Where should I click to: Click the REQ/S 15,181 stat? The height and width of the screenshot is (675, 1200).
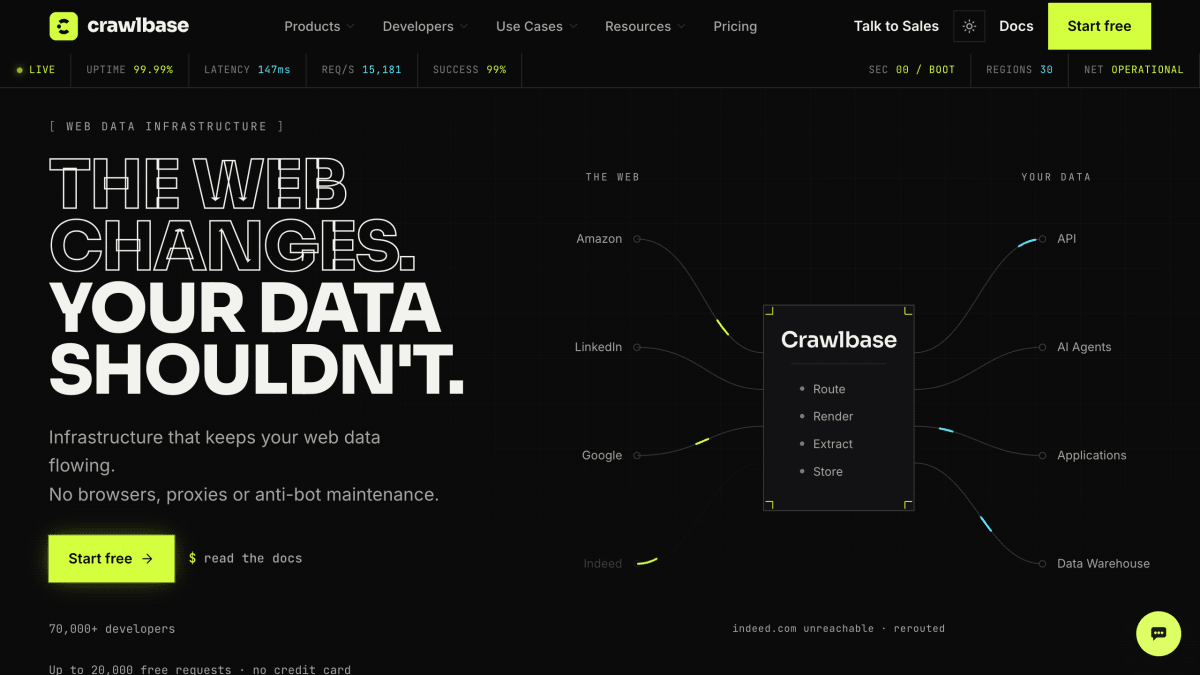point(362,70)
